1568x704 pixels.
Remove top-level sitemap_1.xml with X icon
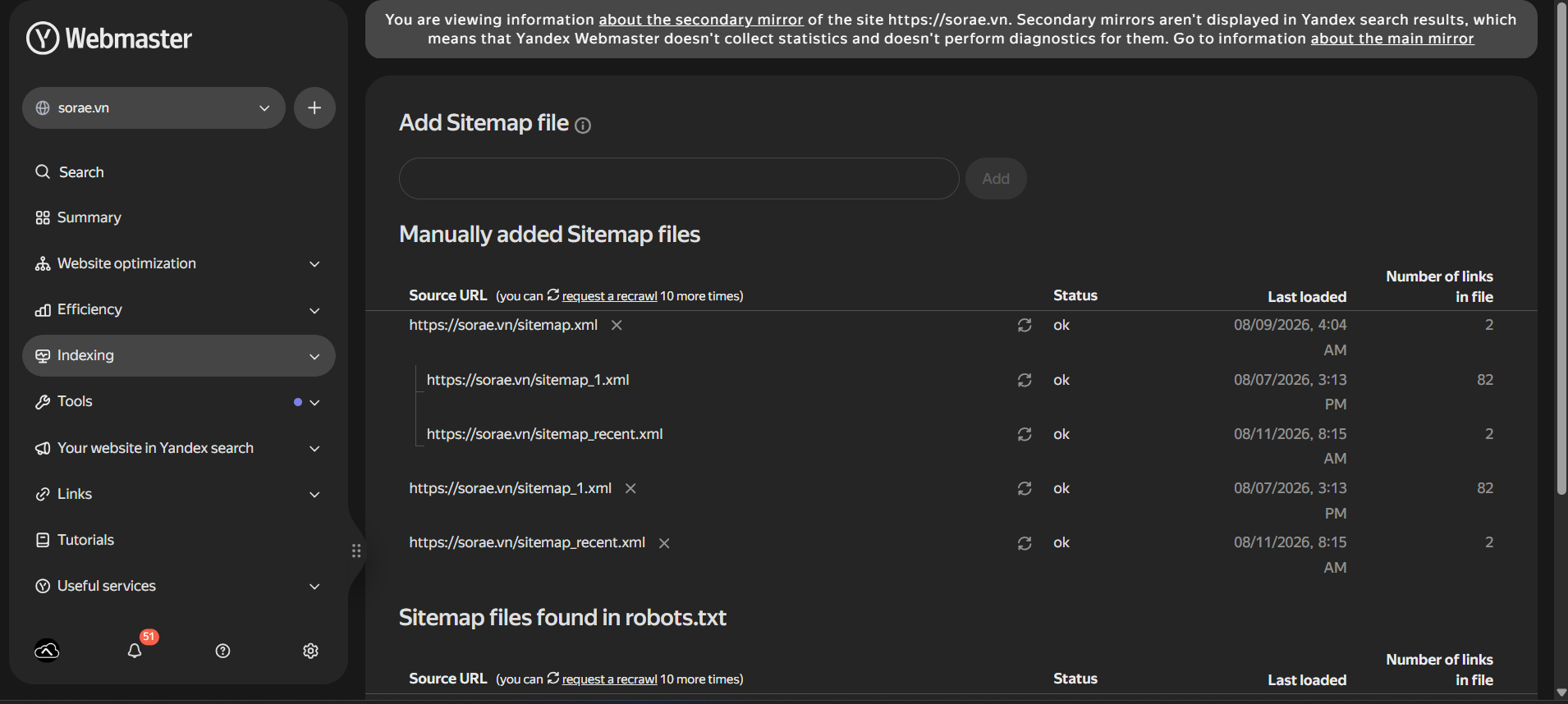point(630,488)
